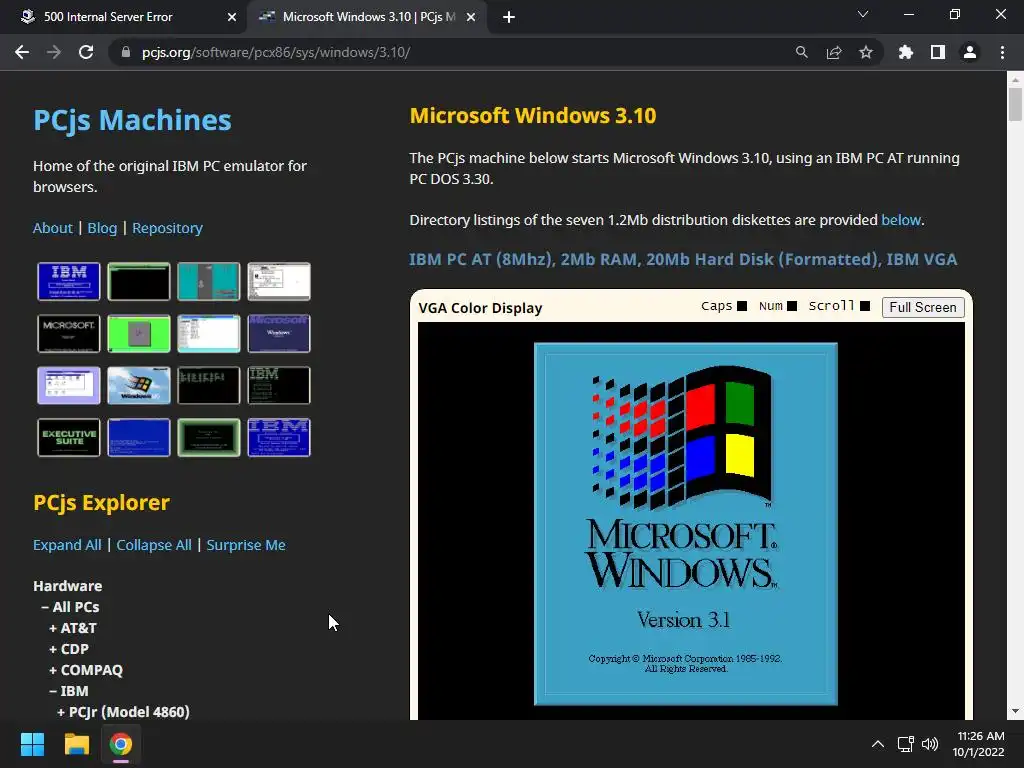Image resolution: width=1024 pixels, height=768 pixels.
Task: Share this page via share icon
Action: coord(834,52)
